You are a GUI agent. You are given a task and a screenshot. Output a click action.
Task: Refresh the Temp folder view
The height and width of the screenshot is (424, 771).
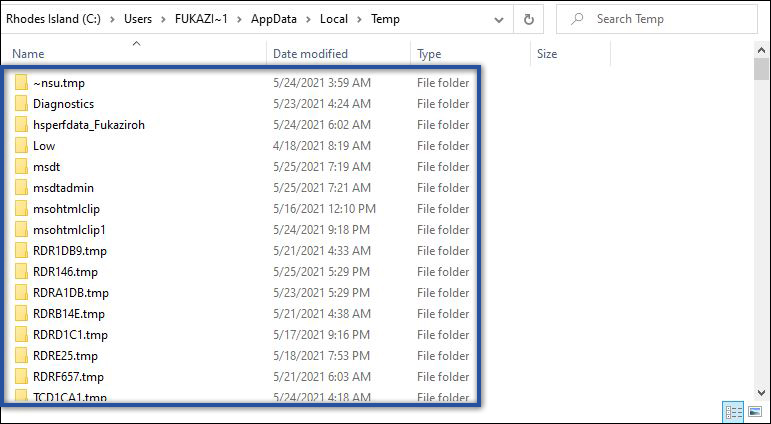pos(529,19)
